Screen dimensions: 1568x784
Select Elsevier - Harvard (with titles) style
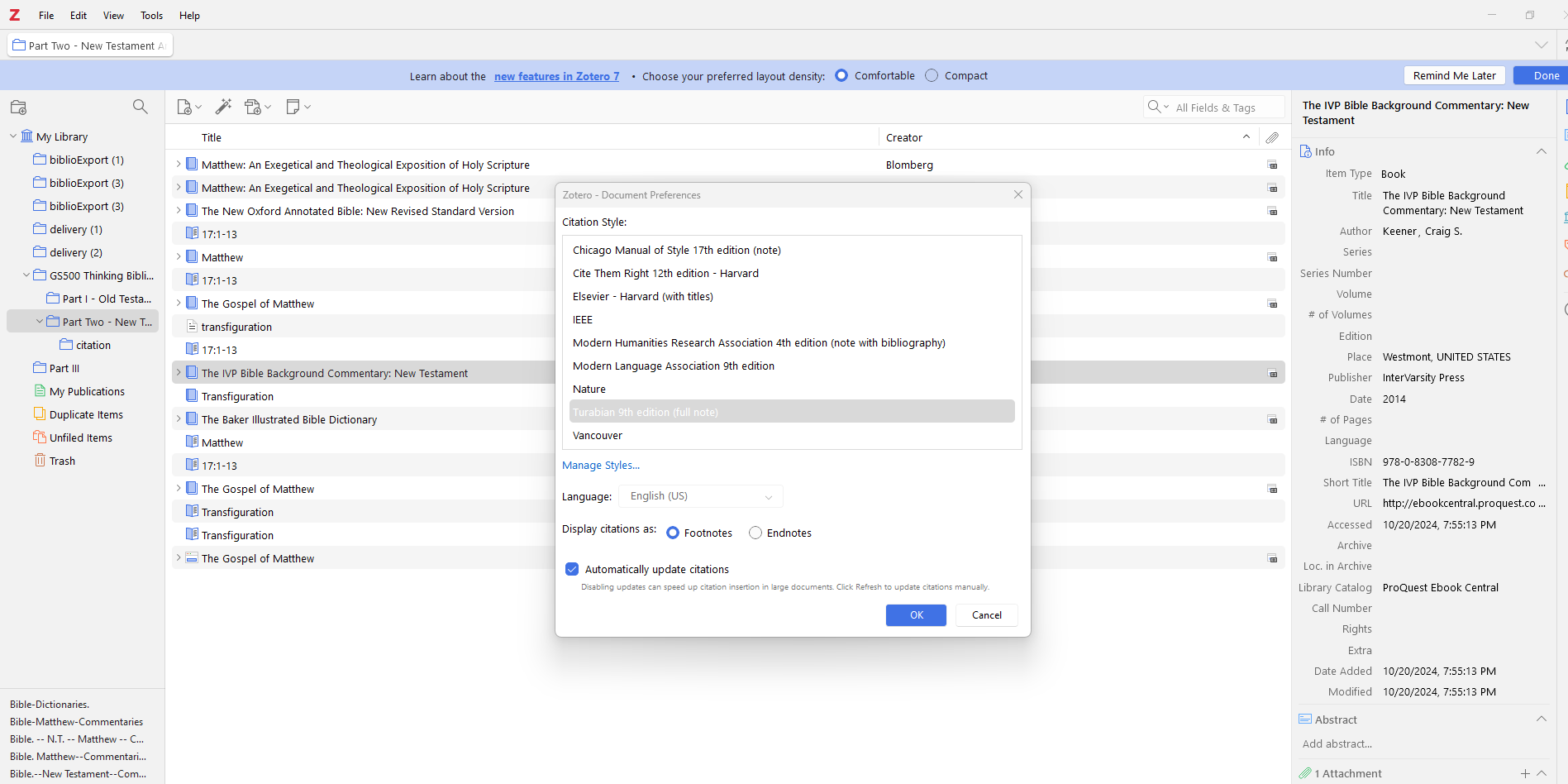[792, 296]
